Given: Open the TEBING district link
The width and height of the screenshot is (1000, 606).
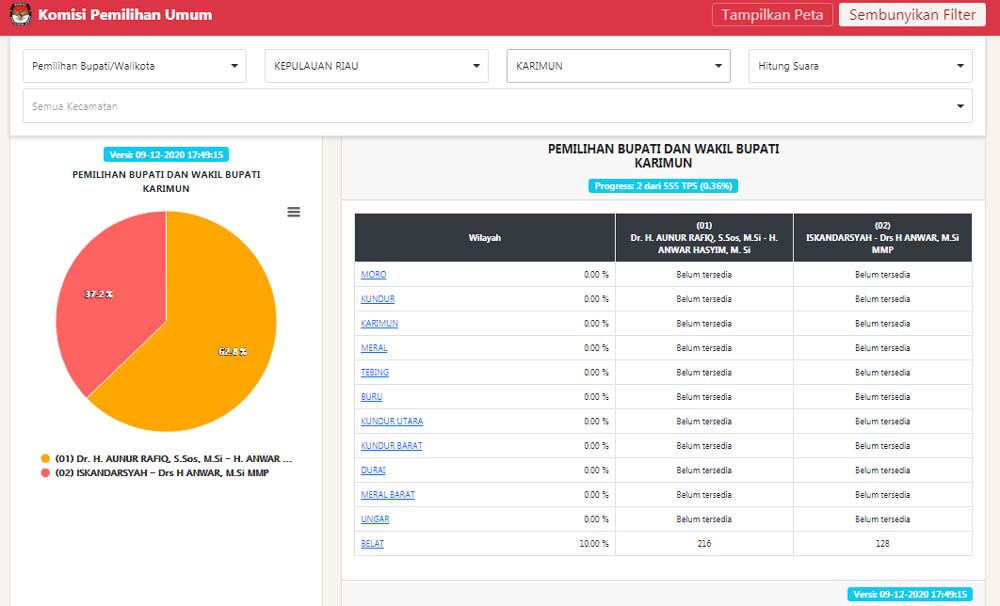Looking at the screenshot, I should click(375, 373).
